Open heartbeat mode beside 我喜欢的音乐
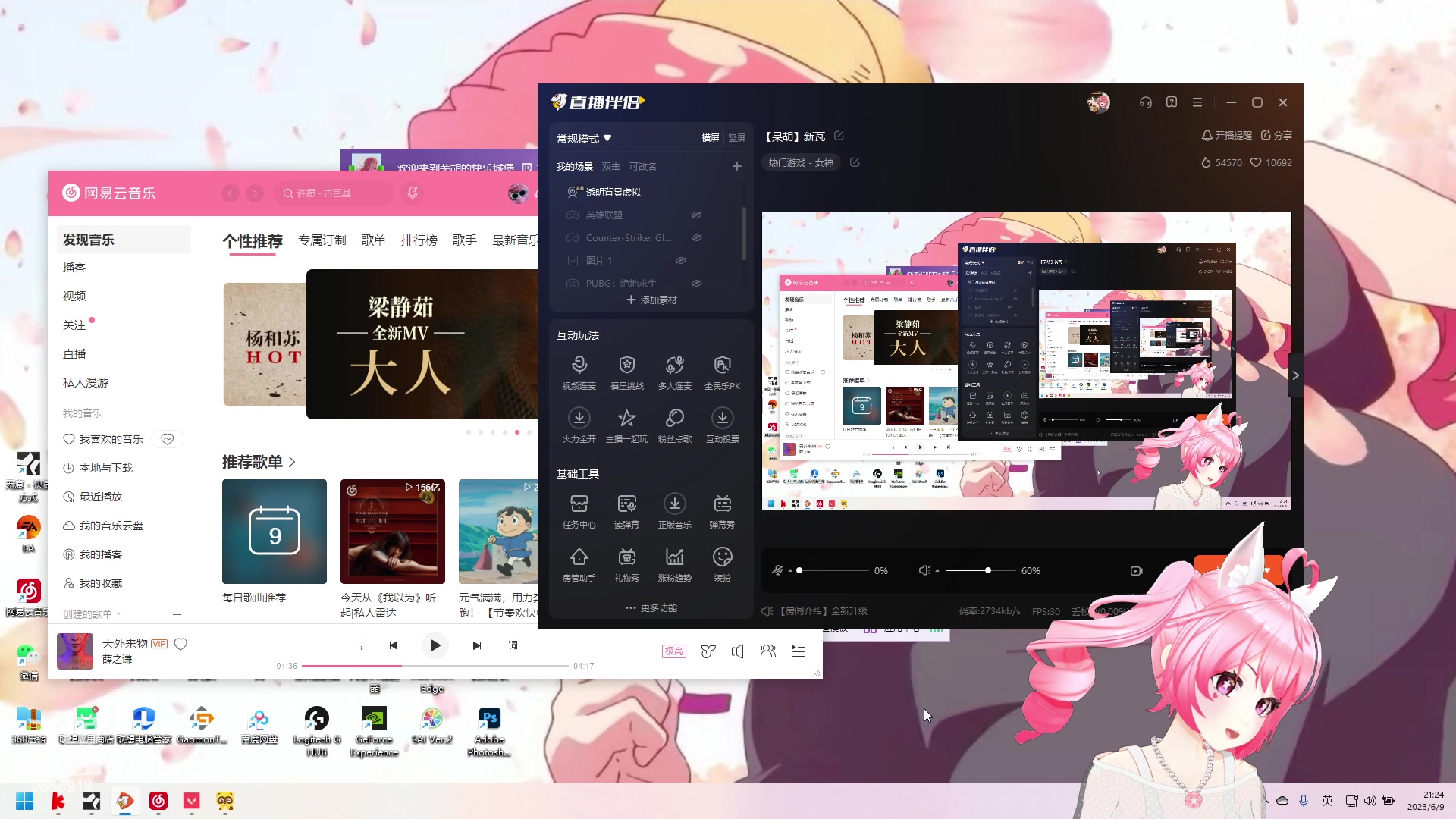 coord(168,439)
